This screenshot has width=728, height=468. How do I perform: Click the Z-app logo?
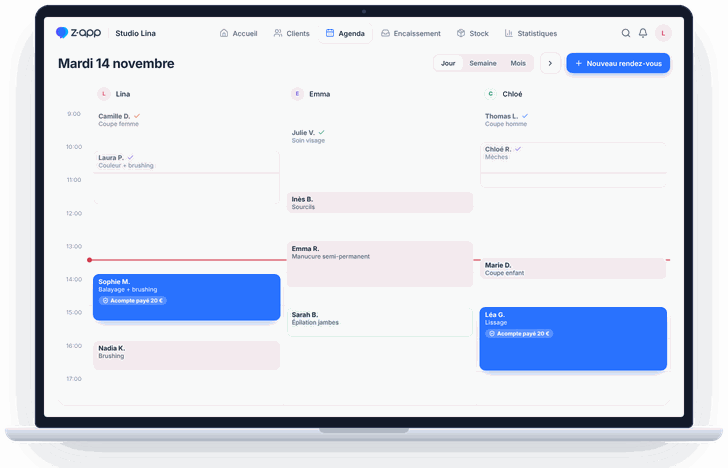click(x=78, y=32)
